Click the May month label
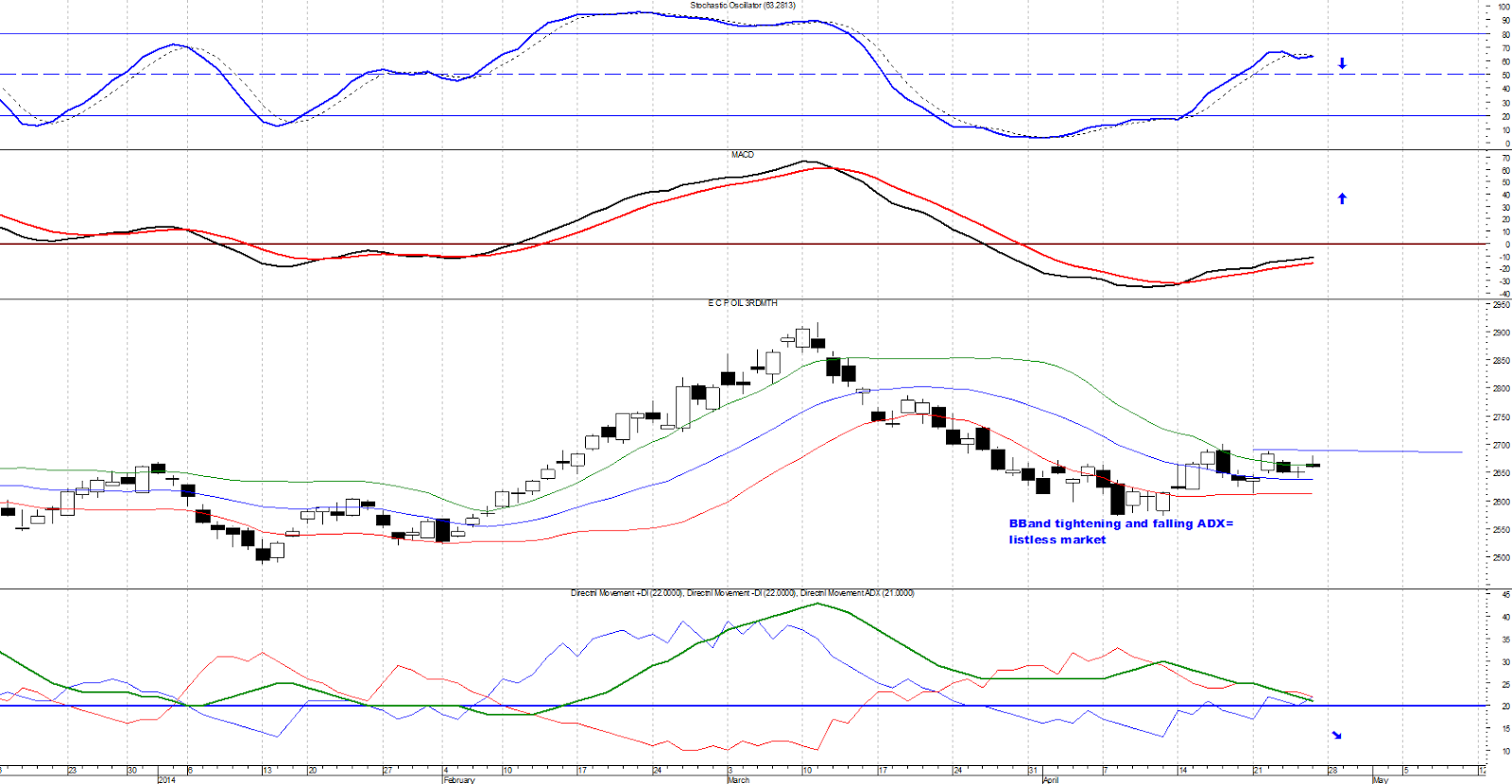Screen dimensions: 1512x784 pos(1381,779)
